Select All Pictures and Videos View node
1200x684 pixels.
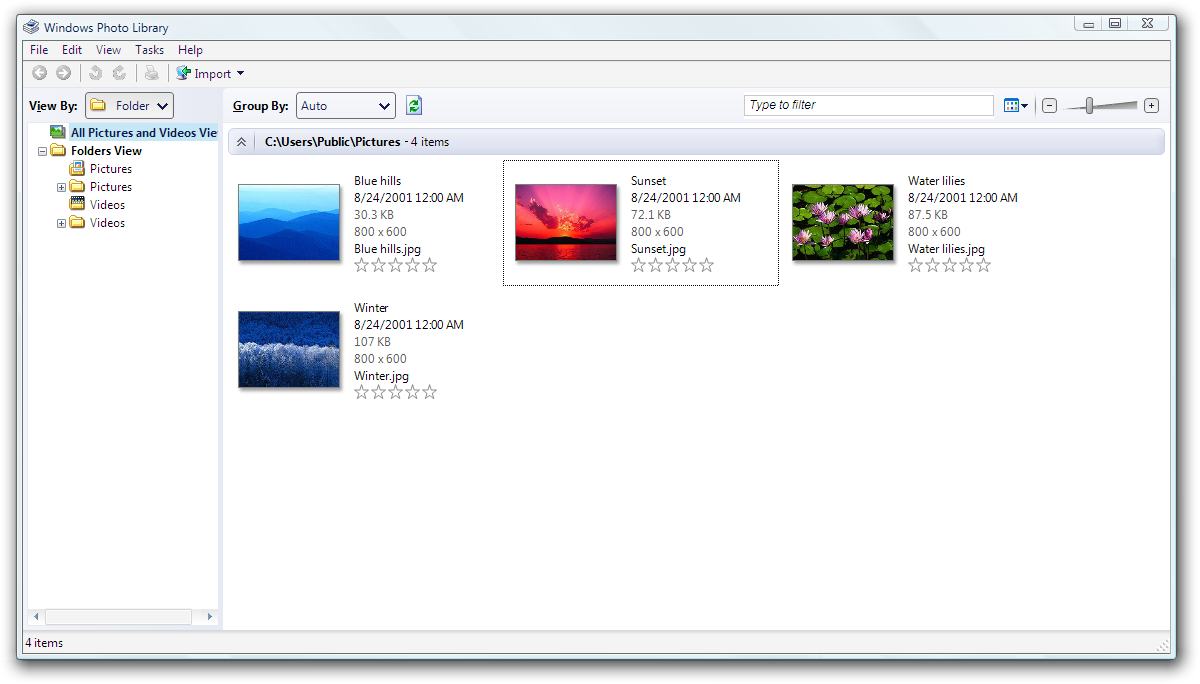click(x=143, y=133)
